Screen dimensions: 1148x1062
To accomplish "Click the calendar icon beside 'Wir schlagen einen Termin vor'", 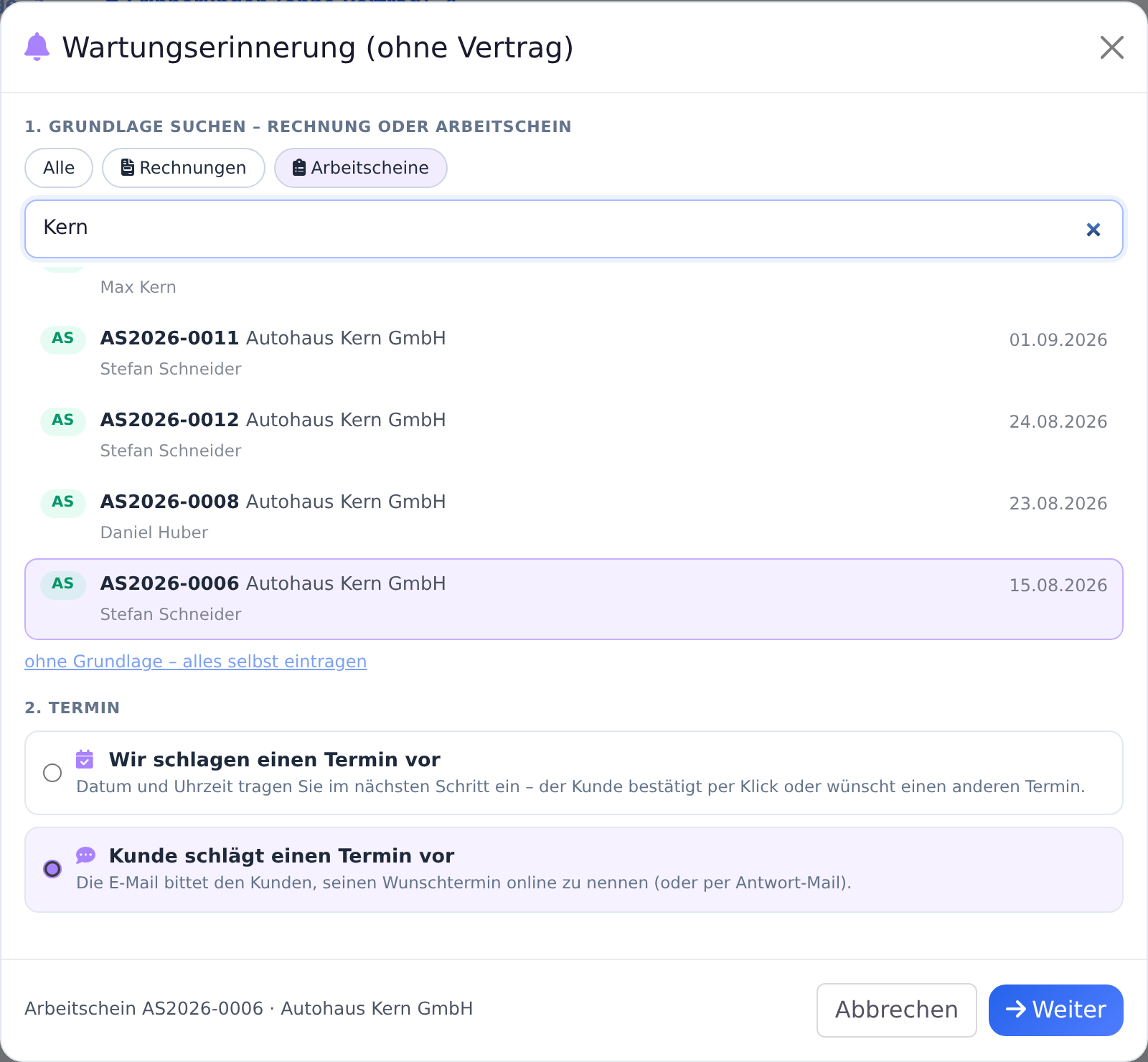I will (x=85, y=758).
